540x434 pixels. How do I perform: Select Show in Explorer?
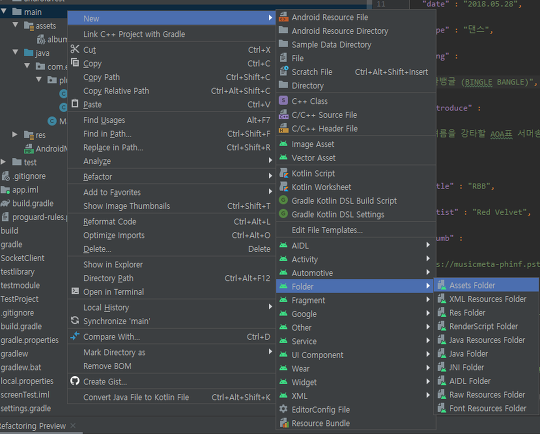[x=172, y=265]
